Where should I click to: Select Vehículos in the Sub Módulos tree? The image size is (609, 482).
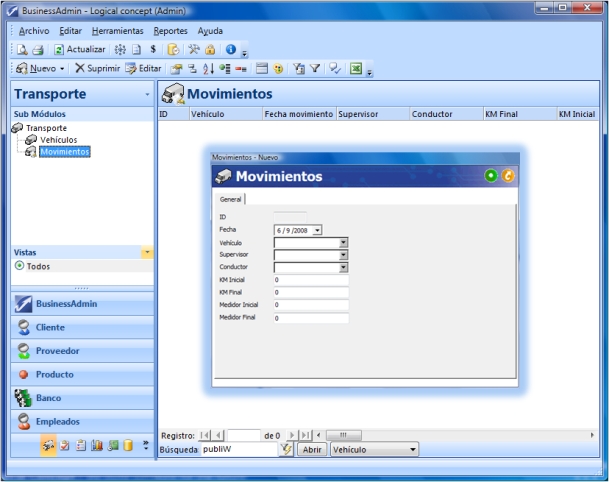(x=60, y=140)
